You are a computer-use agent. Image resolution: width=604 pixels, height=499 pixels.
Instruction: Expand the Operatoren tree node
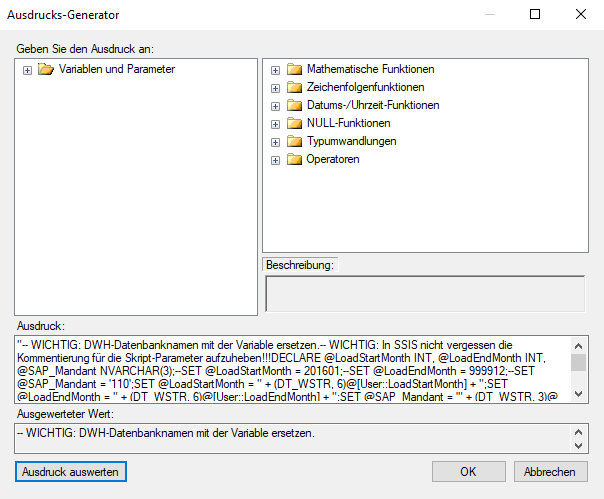click(x=275, y=160)
